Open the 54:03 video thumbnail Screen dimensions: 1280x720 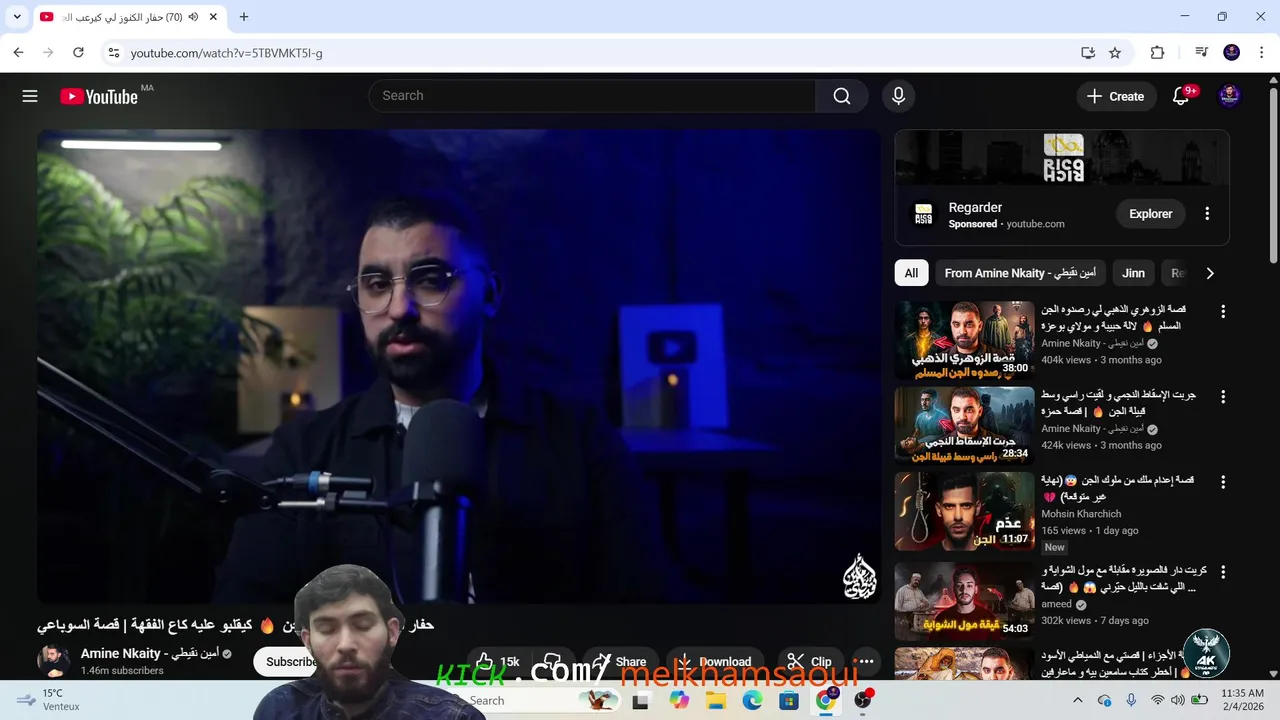964,600
